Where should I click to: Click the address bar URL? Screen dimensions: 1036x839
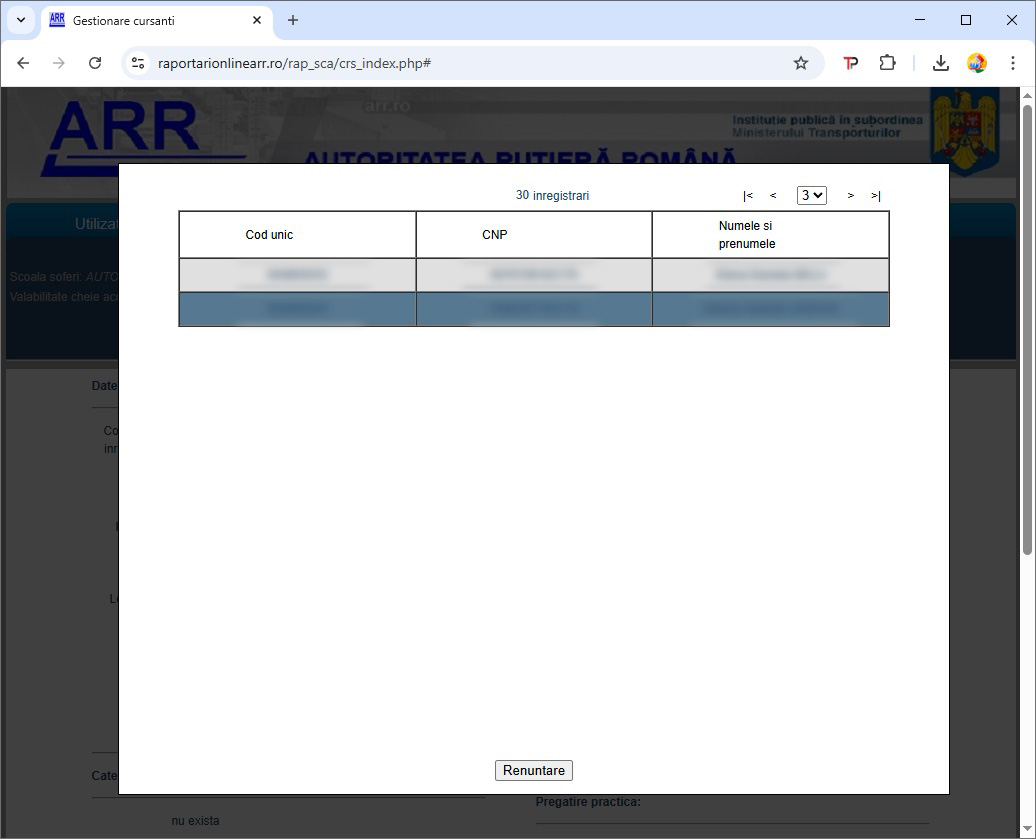(x=294, y=63)
